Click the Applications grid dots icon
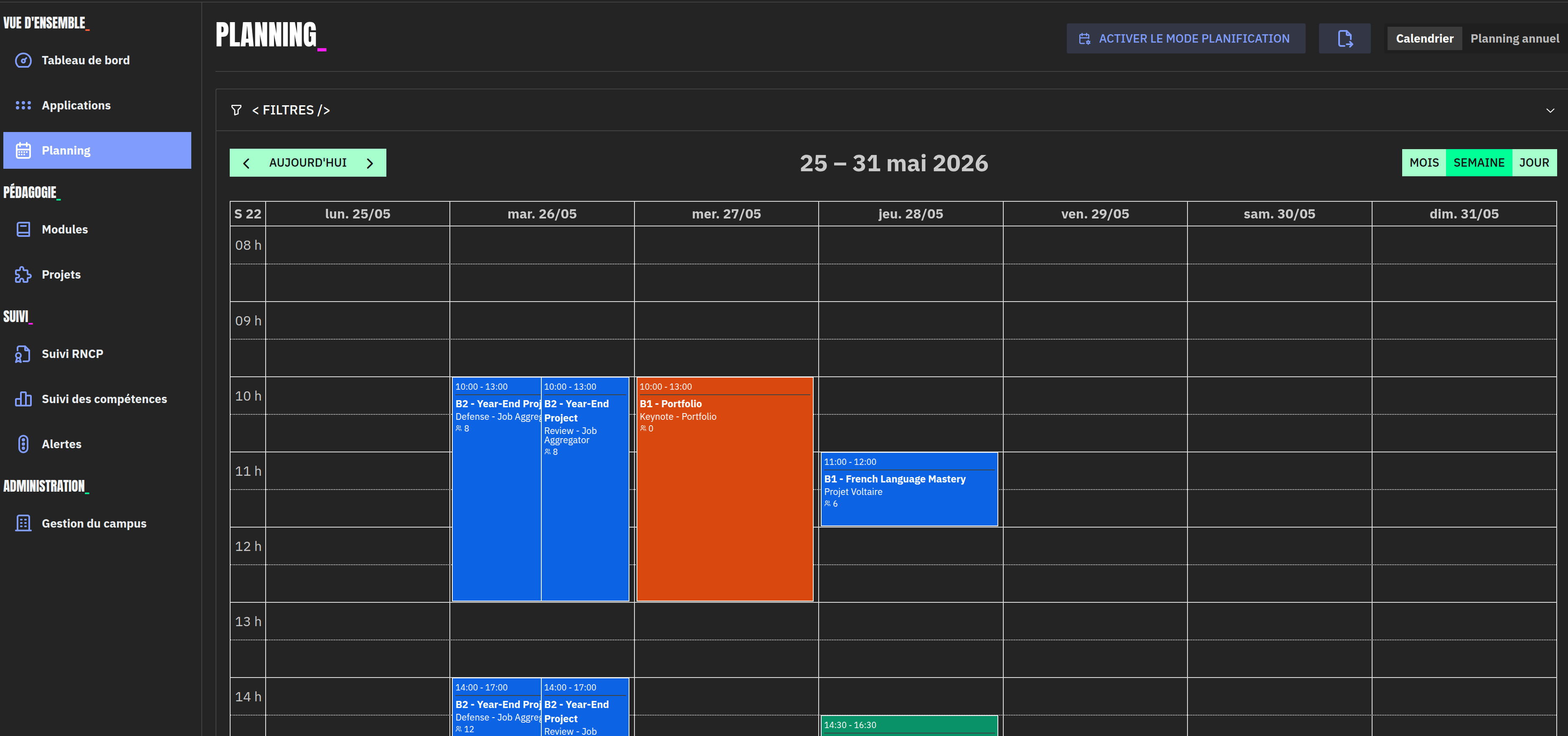 23,105
